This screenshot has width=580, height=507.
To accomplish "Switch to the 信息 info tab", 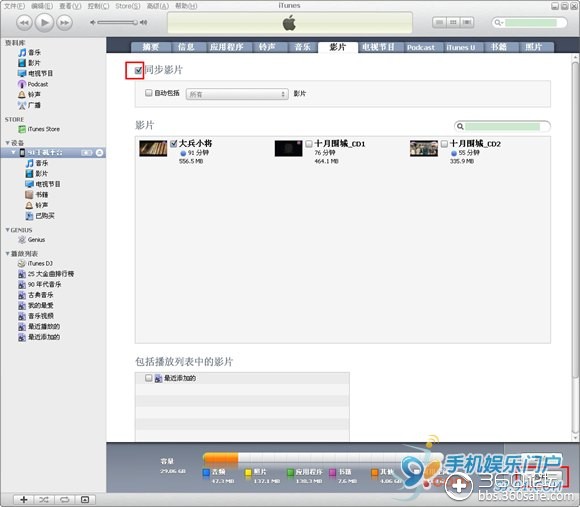I will coord(186,47).
